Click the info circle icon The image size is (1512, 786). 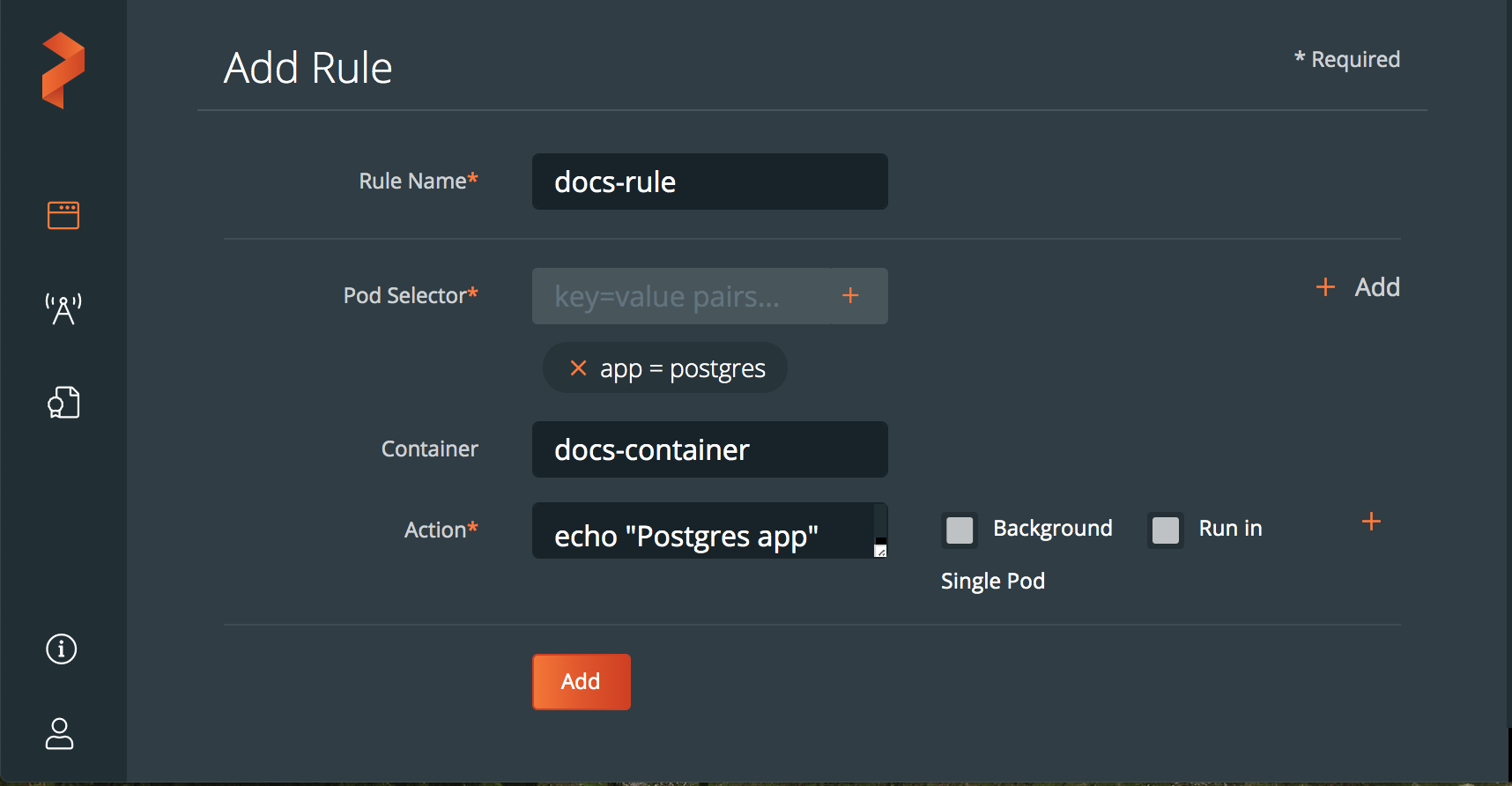[62, 649]
